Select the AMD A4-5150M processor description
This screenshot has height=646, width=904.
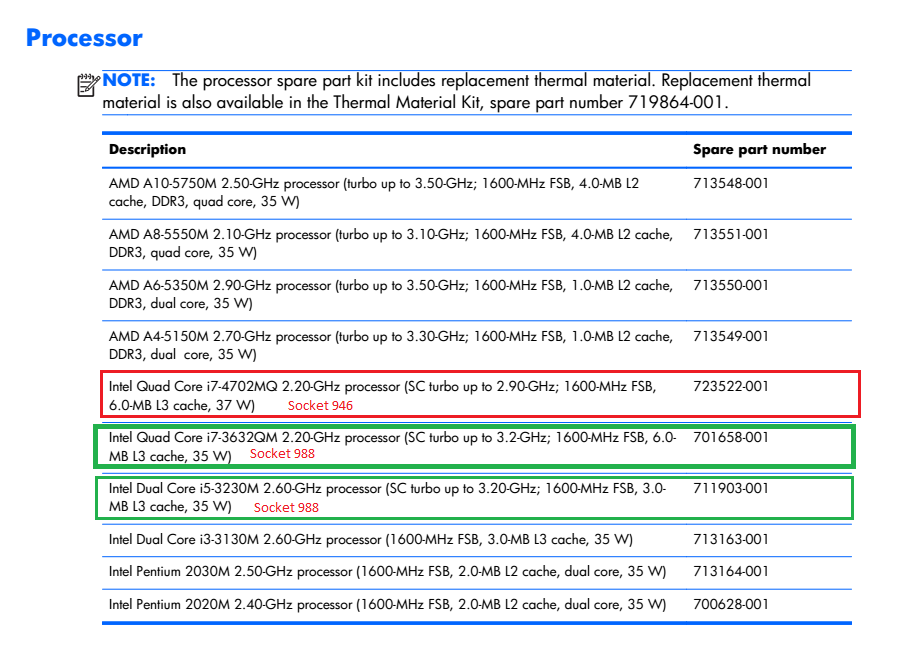(391, 345)
